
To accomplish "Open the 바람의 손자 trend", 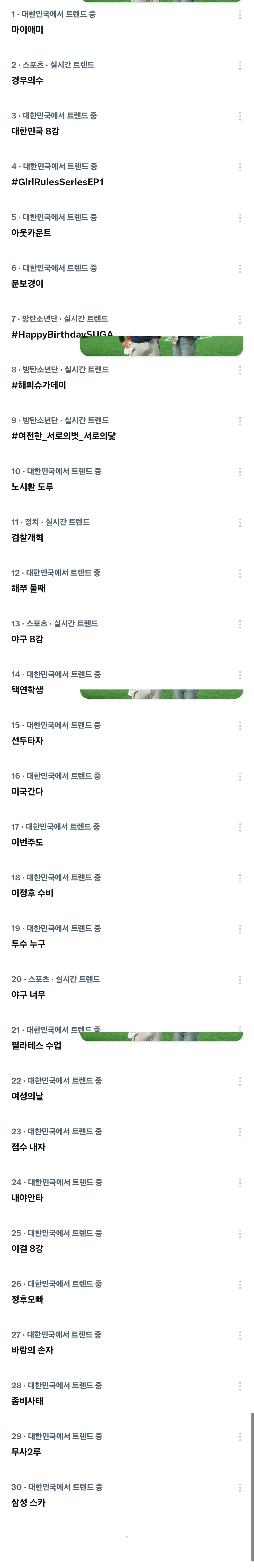I will (x=32, y=1350).
